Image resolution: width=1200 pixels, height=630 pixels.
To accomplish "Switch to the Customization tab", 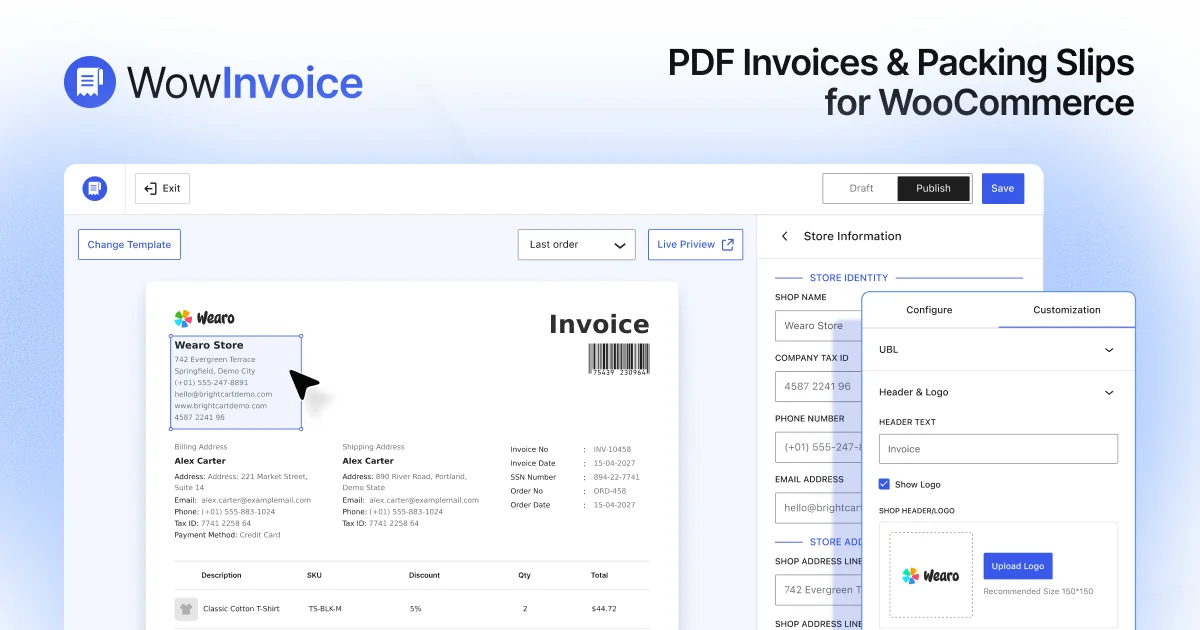I will (1067, 310).
